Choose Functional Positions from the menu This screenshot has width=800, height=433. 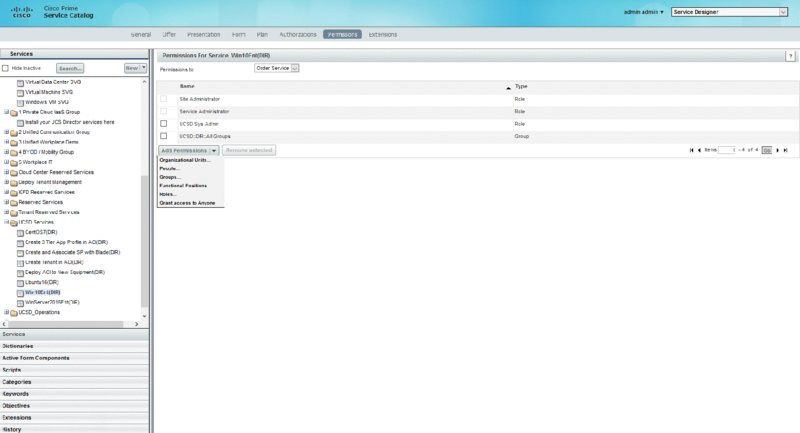pyautogui.click(x=183, y=186)
